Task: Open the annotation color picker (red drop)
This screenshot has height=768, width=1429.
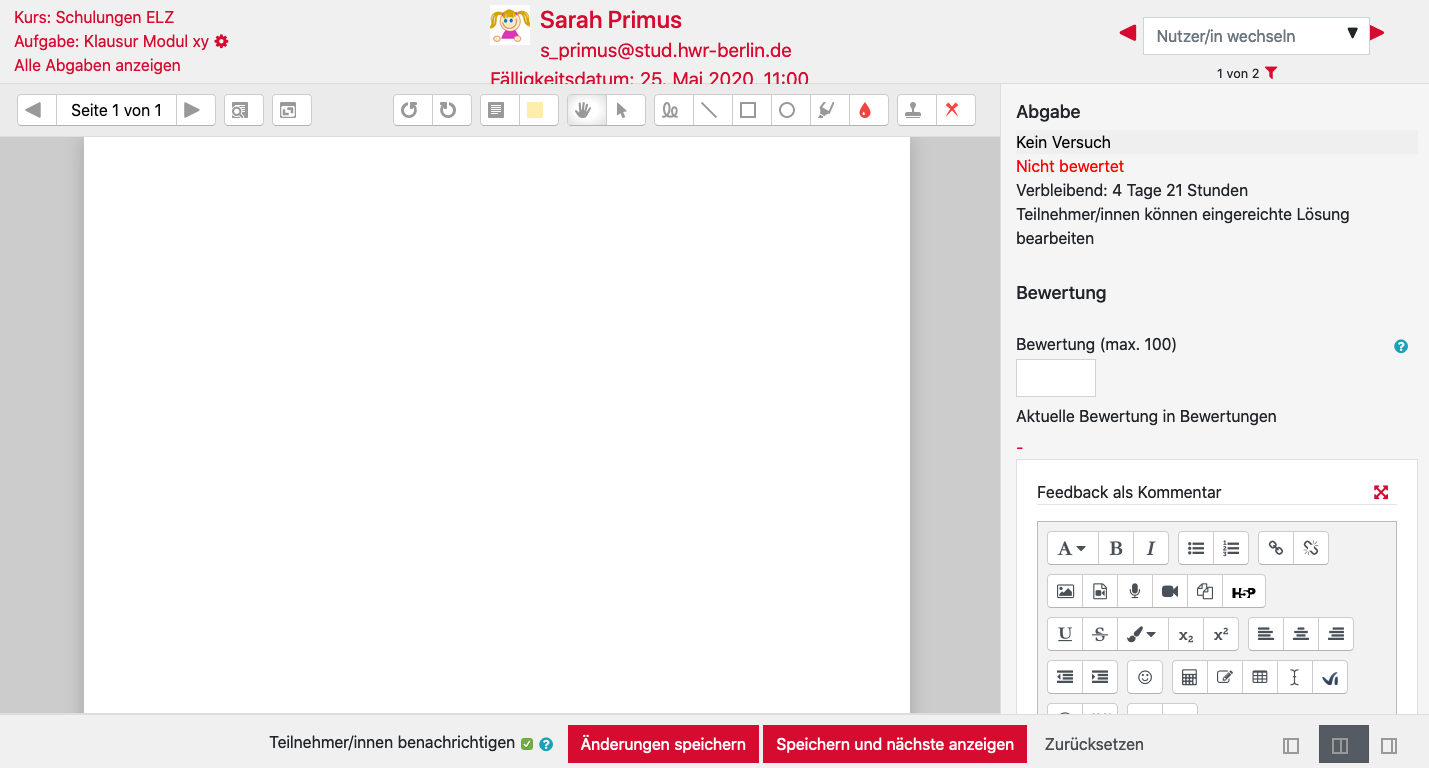Action: (867, 110)
